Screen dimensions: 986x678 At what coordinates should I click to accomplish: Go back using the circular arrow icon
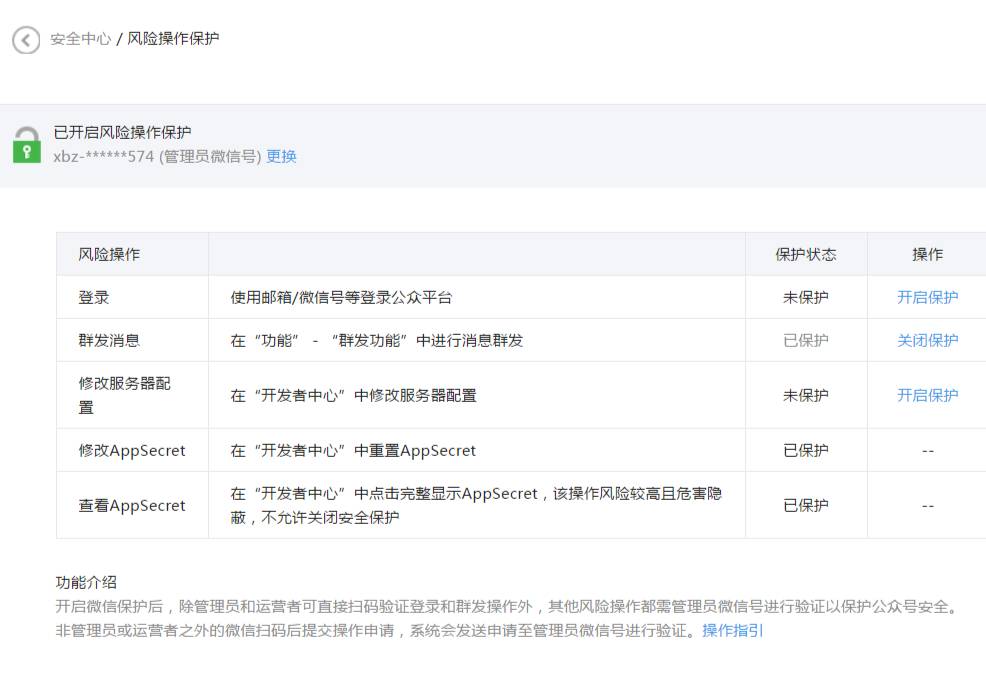click(26, 40)
